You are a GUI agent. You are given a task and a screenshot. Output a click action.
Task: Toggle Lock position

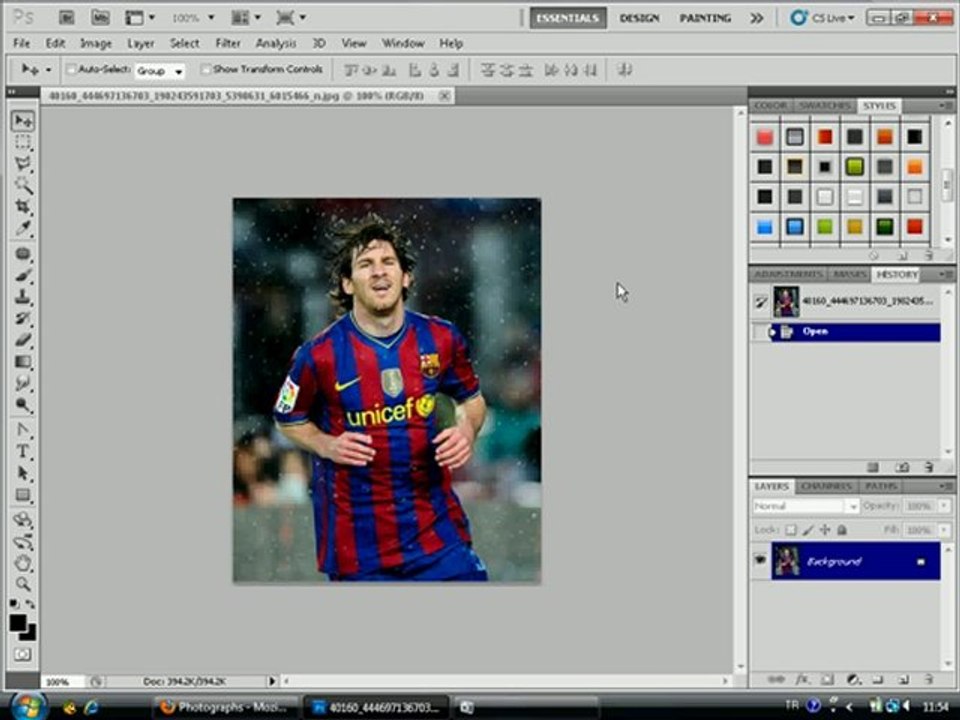(825, 530)
